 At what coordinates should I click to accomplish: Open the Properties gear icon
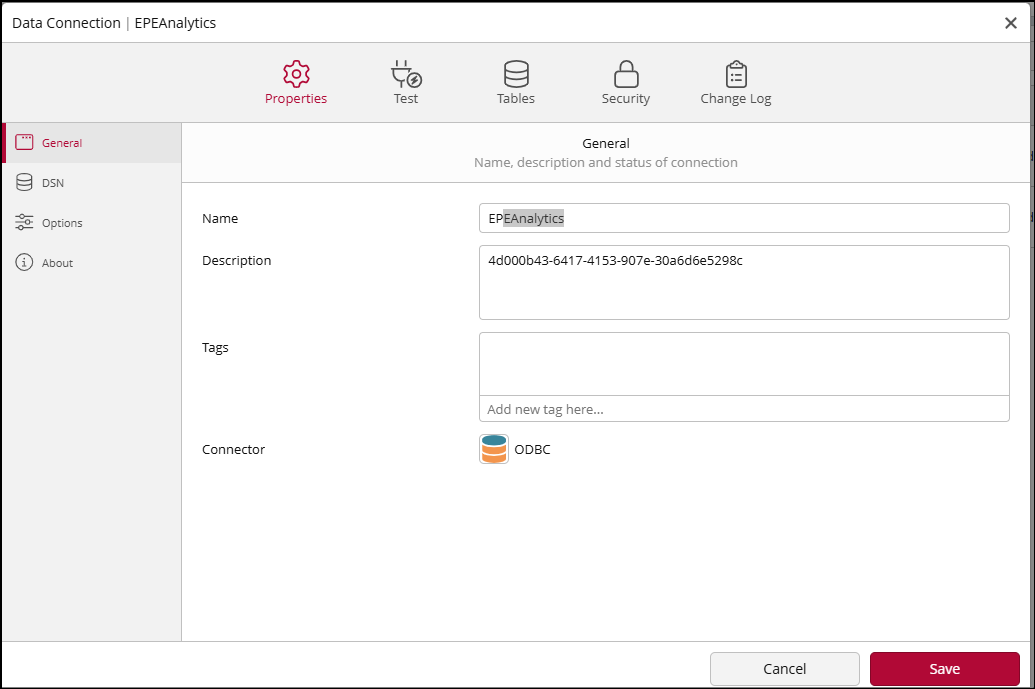click(296, 73)
